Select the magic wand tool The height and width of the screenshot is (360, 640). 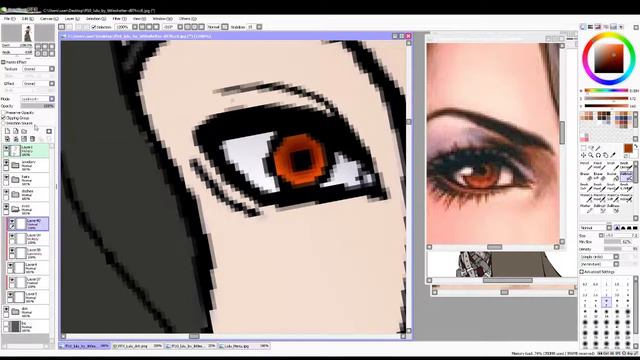598,148
